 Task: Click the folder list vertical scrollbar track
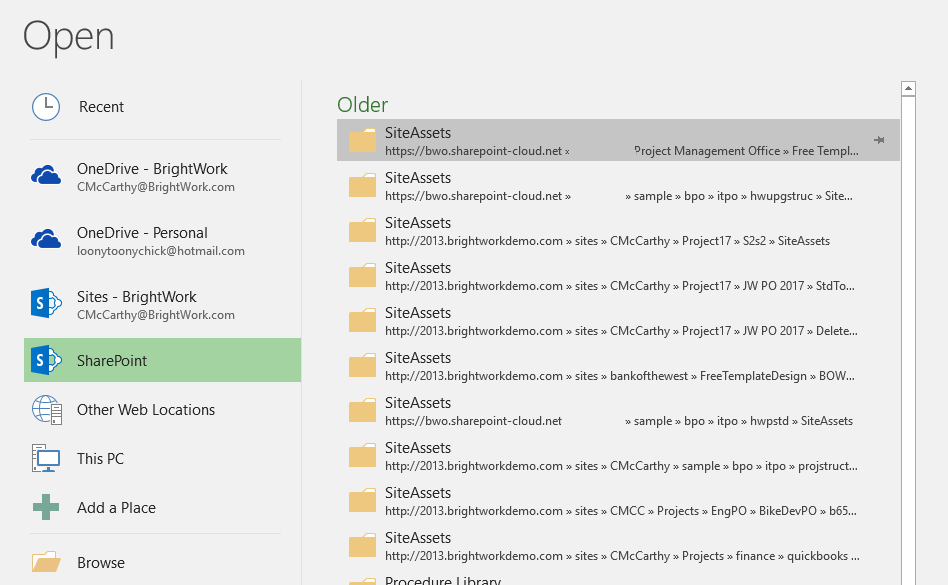pos(908,340)
